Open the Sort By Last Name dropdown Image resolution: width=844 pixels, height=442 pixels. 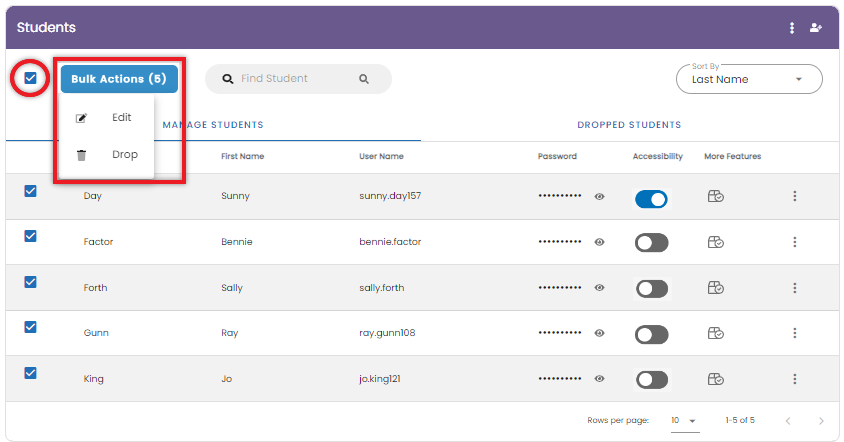point(749,79)
